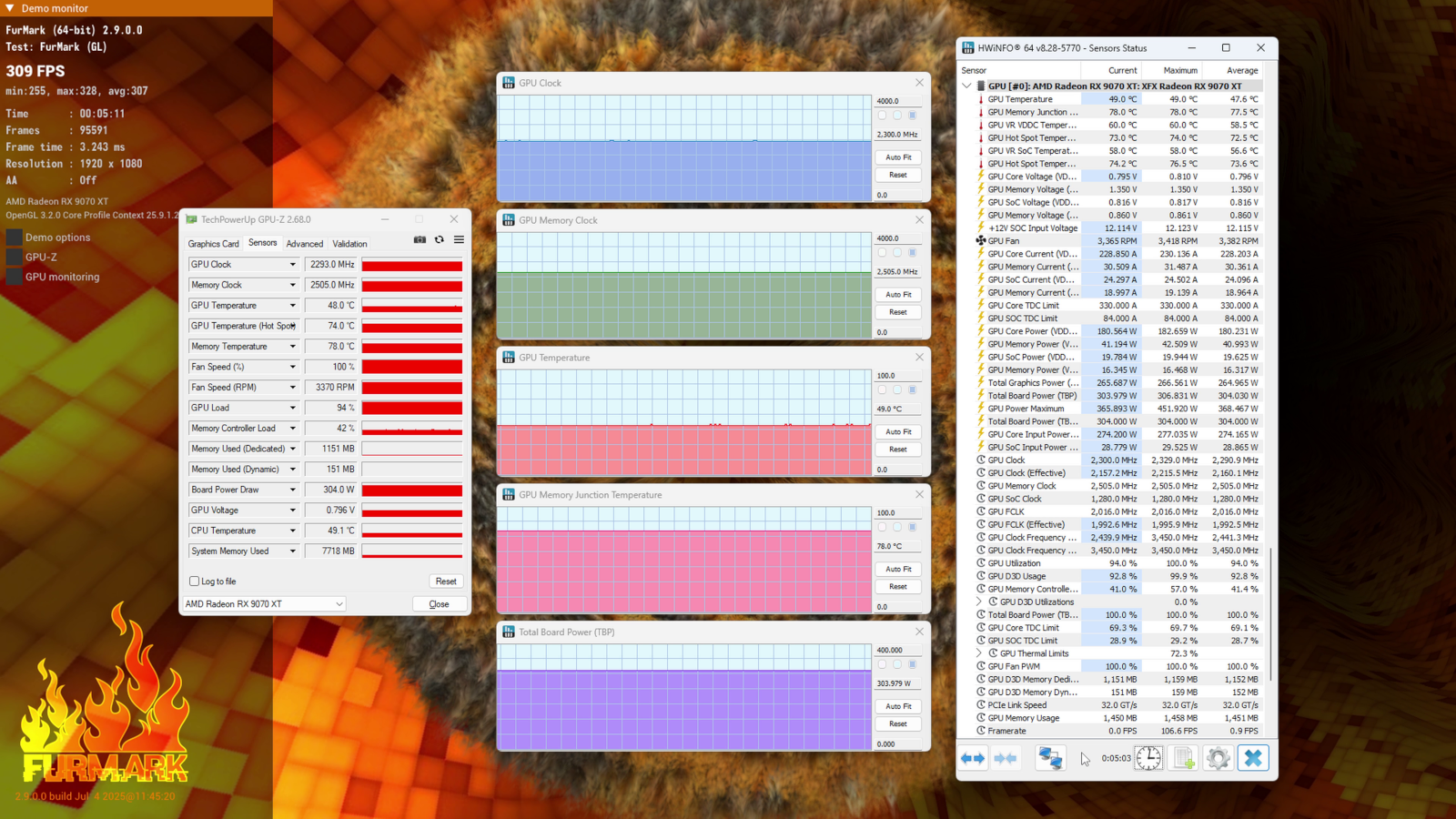Click the shrink columns arrows icon in HWiNFO

[1006, 758]
